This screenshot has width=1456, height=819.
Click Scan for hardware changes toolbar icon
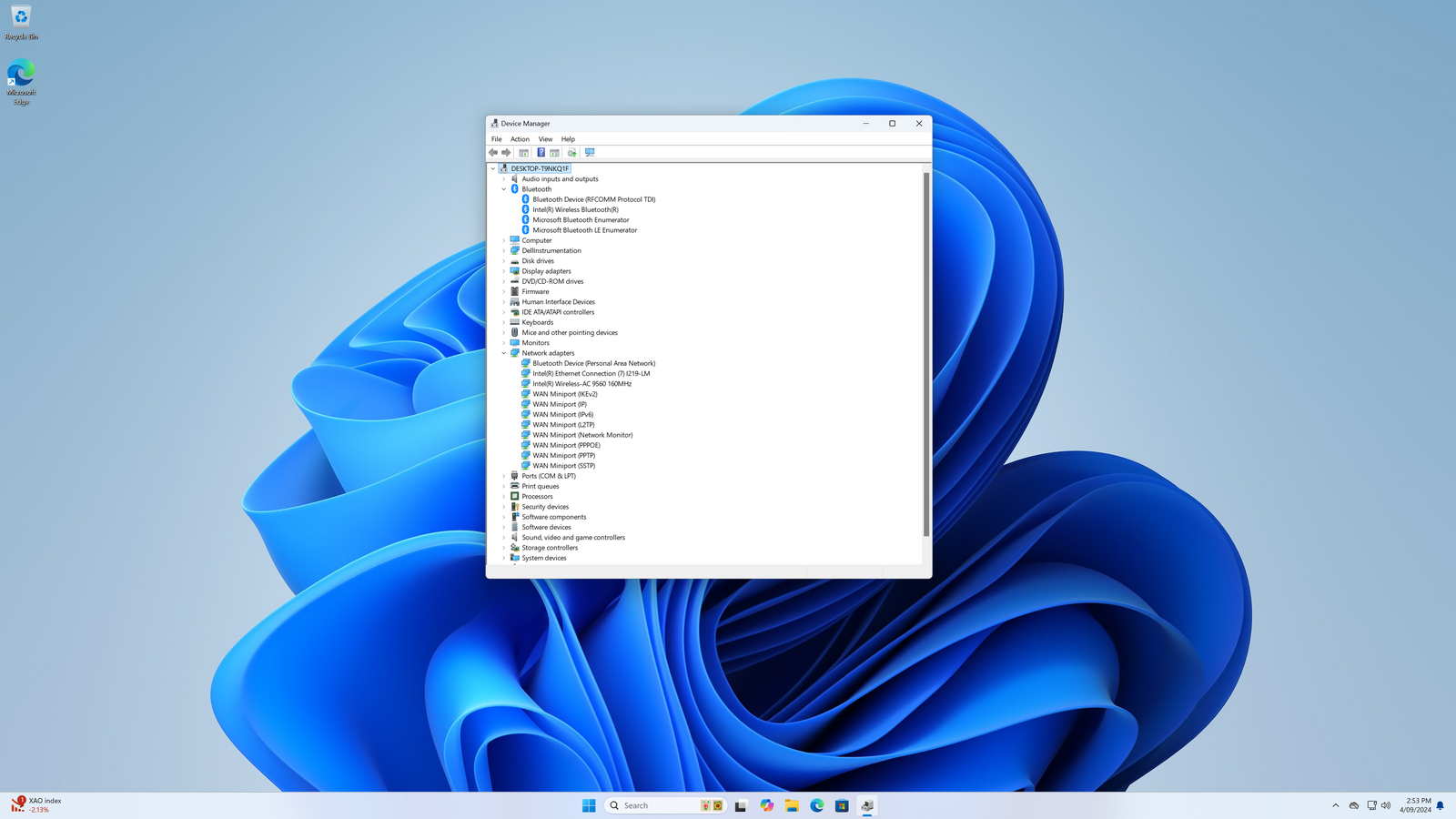590,153
